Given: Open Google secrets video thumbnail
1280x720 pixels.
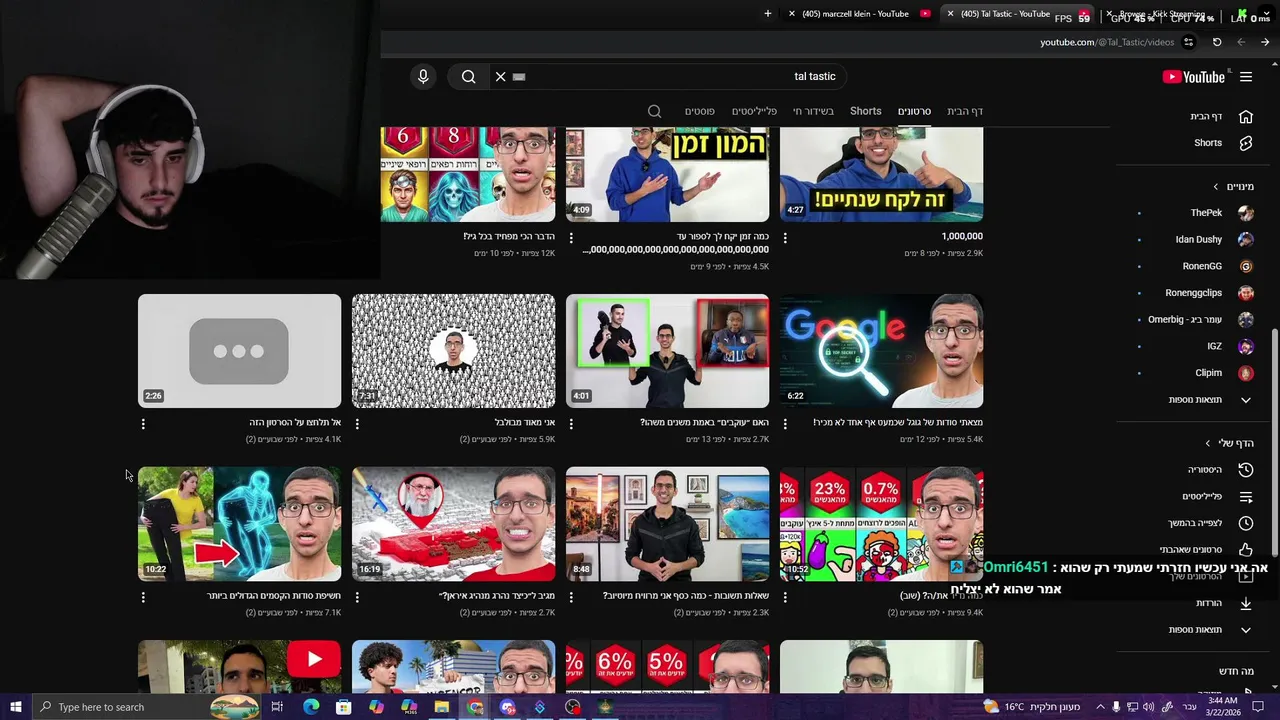Looking at the screenshot, I should [881, 351].
